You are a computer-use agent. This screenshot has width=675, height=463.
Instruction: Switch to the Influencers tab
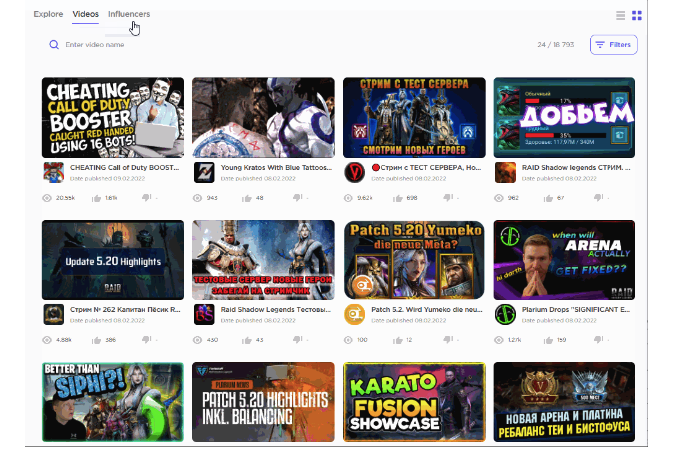point(129,14)
